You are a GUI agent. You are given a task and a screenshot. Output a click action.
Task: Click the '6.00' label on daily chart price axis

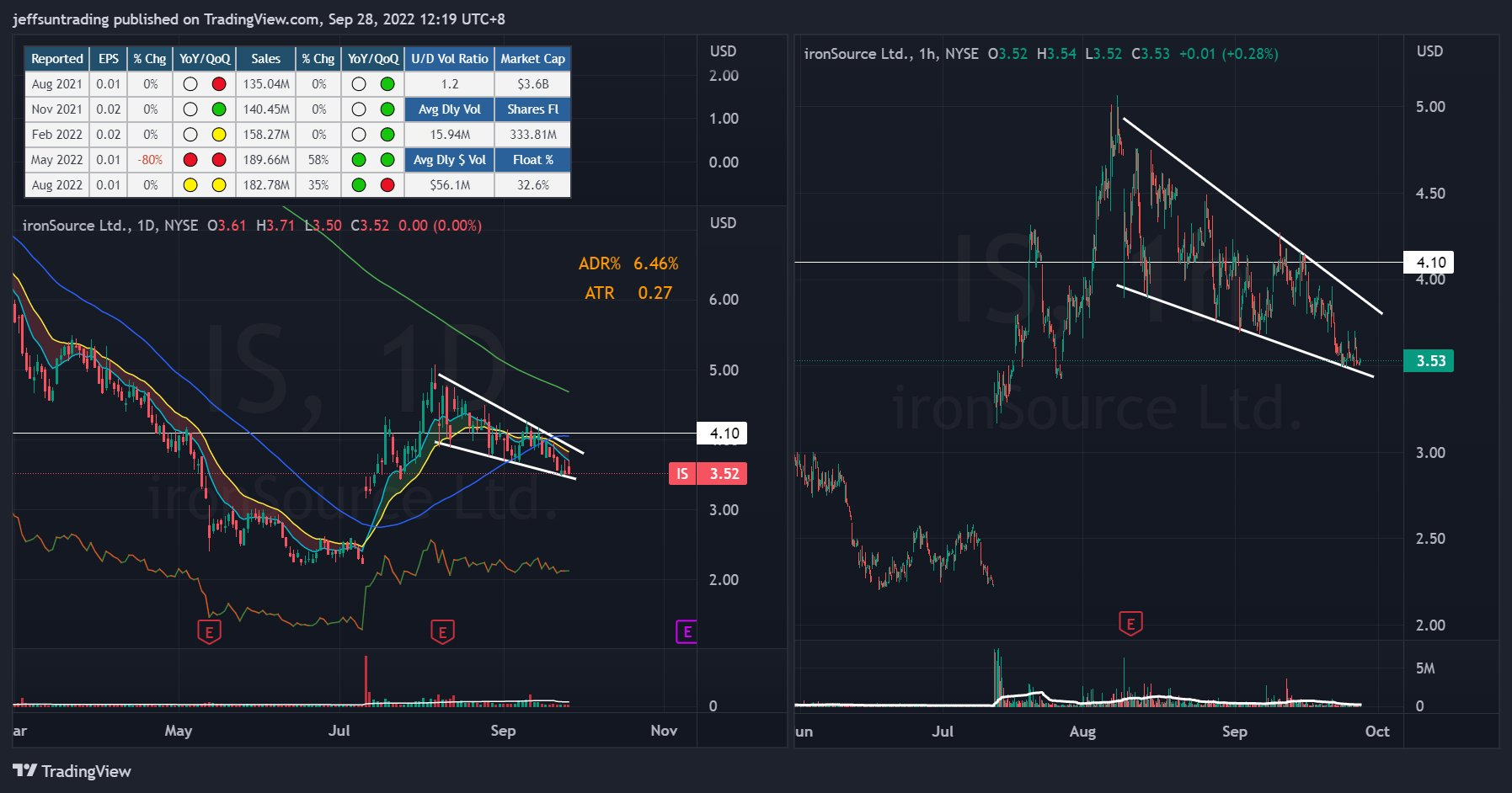pyautogui.click(x=724, y=300)
